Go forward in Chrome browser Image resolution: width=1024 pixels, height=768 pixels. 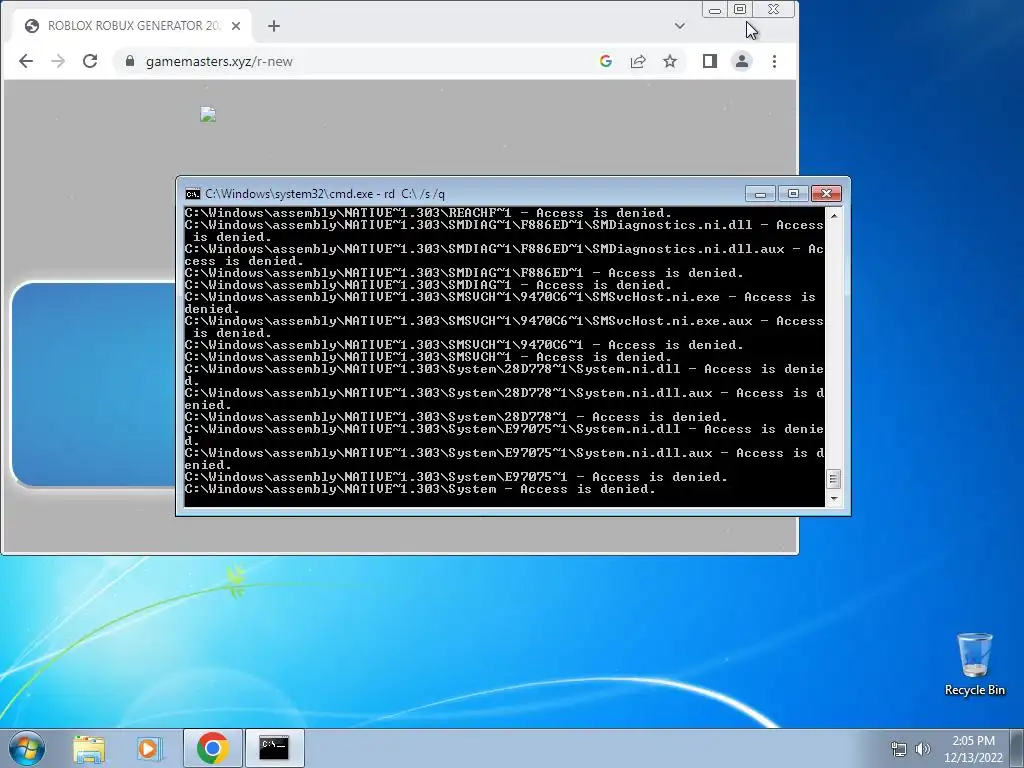[x=58, y=61]
